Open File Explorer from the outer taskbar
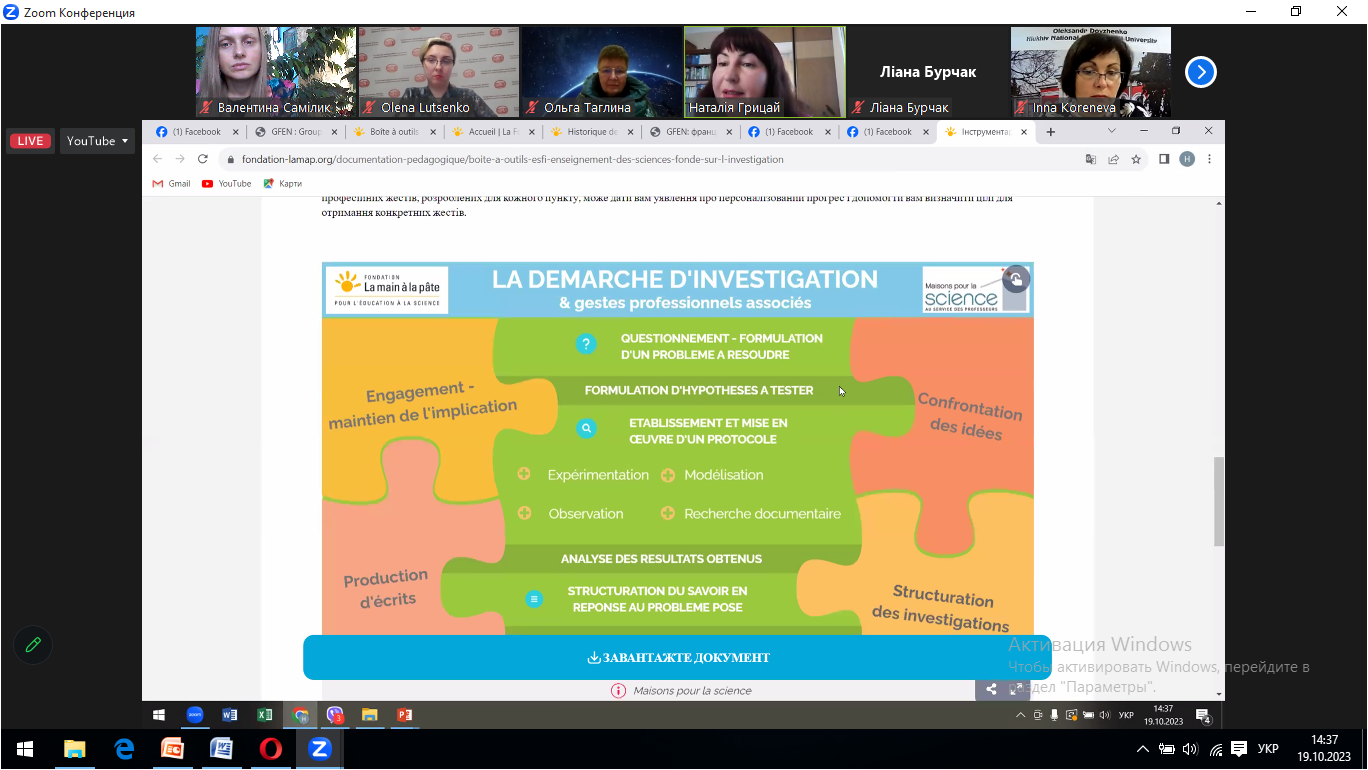This screenshot has height=770, width=1368. tap(75, 749)
